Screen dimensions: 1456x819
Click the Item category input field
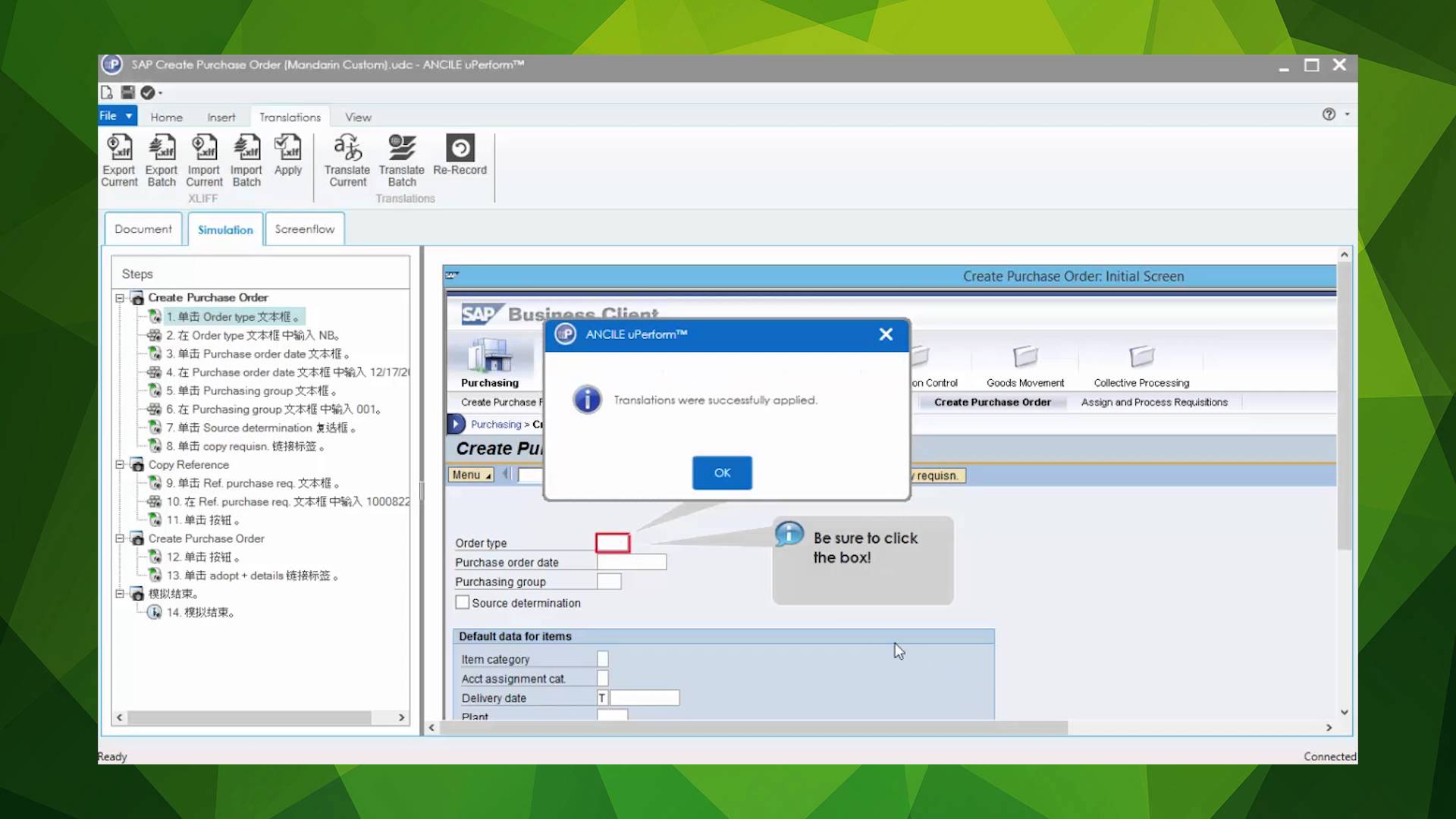[x=603, y=659]
